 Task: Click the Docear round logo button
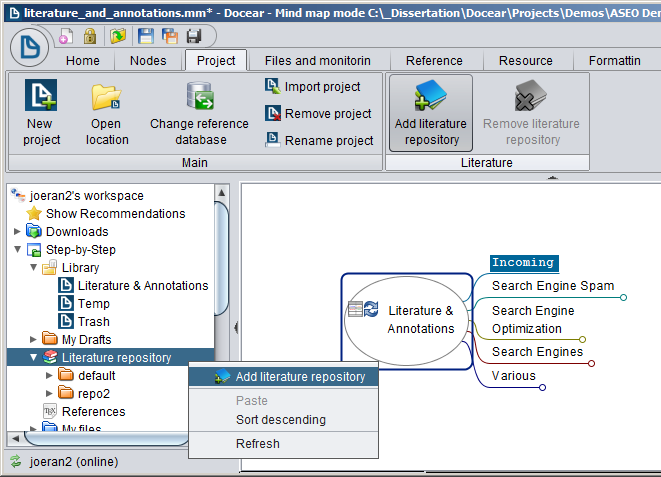coord(29,47)
